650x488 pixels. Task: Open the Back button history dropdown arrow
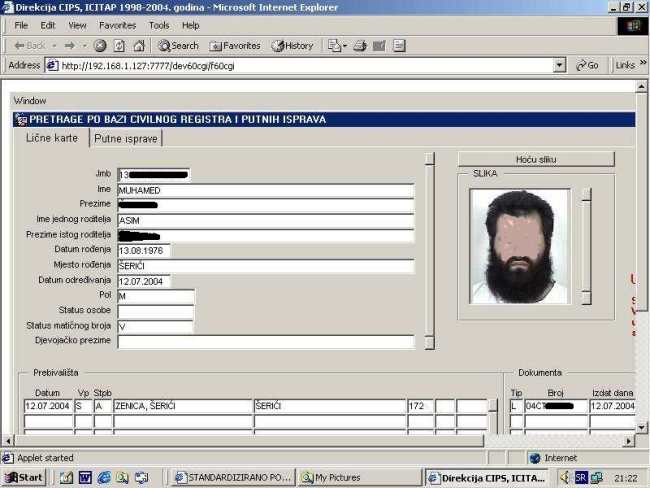(54, 46)
